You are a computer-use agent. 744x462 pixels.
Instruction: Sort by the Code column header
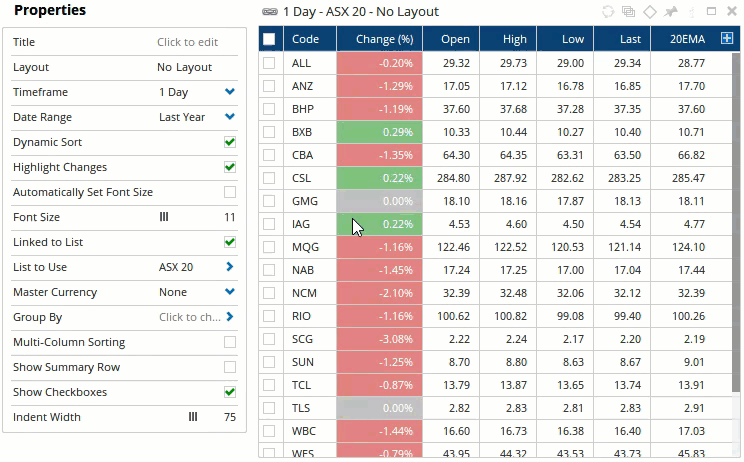[310, 39]
